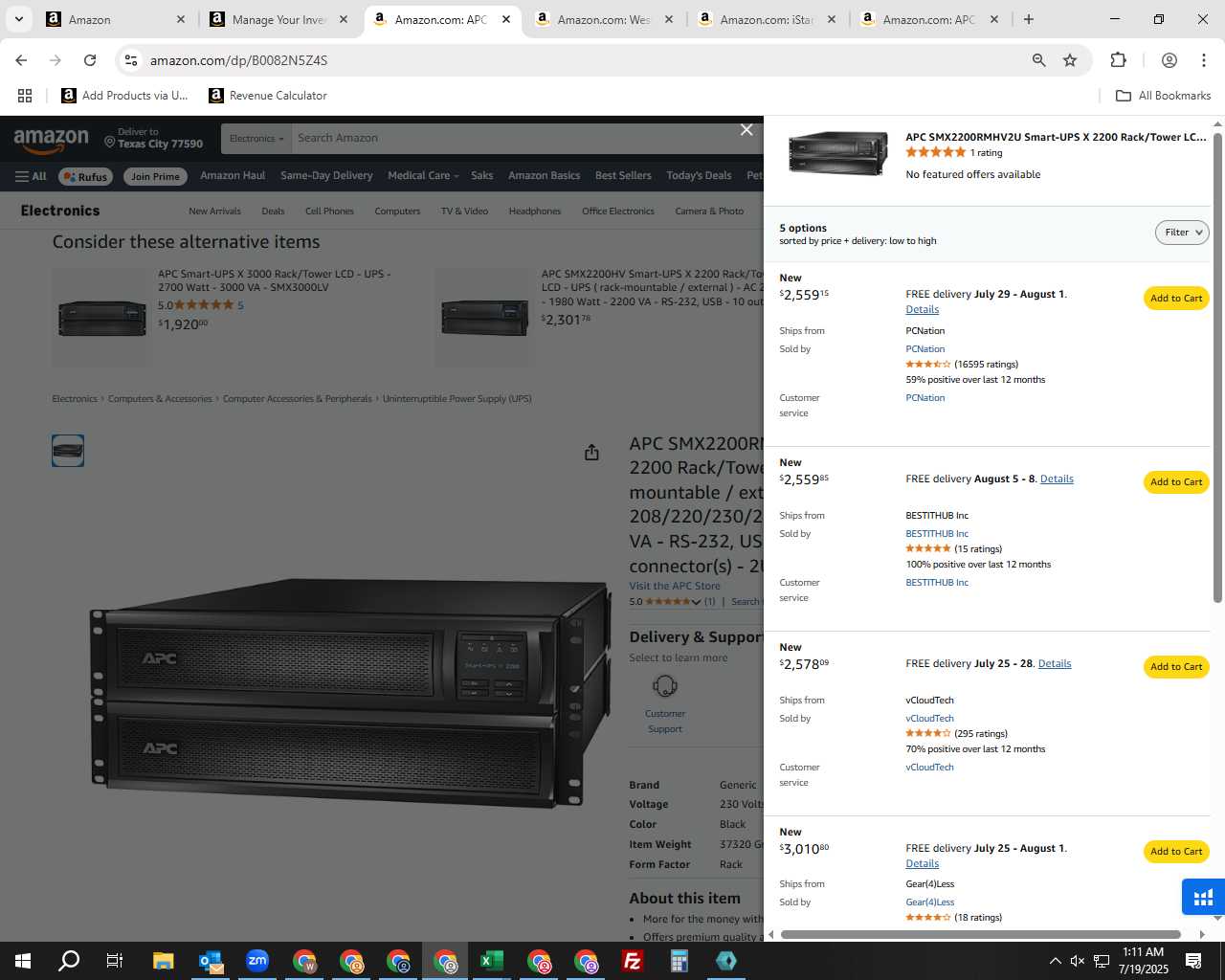Screen dimensions: 1225x980
Task: Open All Bookmarks folder
Action: point(1164,96)
